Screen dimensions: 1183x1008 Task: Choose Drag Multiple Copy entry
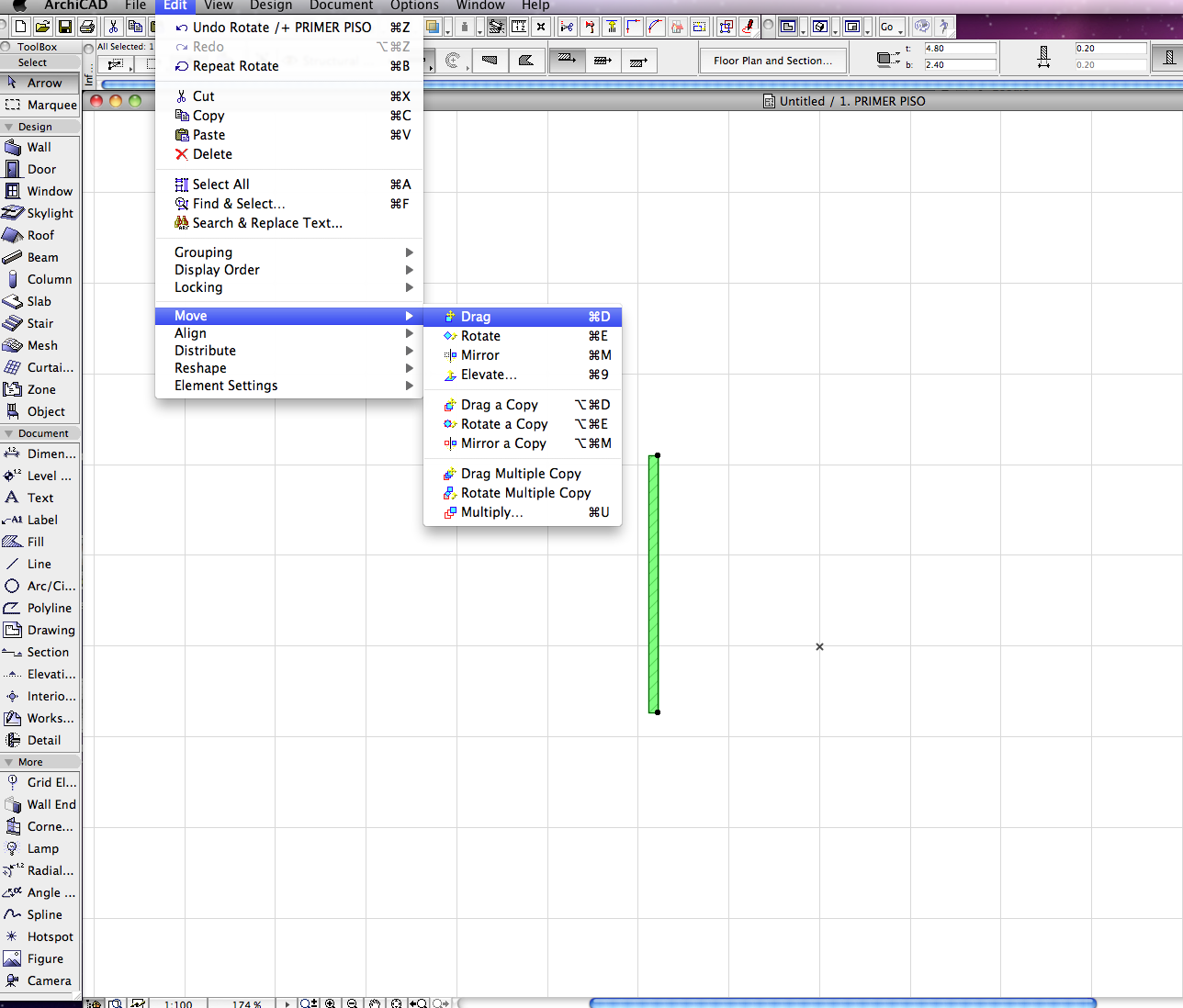(523, 474)
